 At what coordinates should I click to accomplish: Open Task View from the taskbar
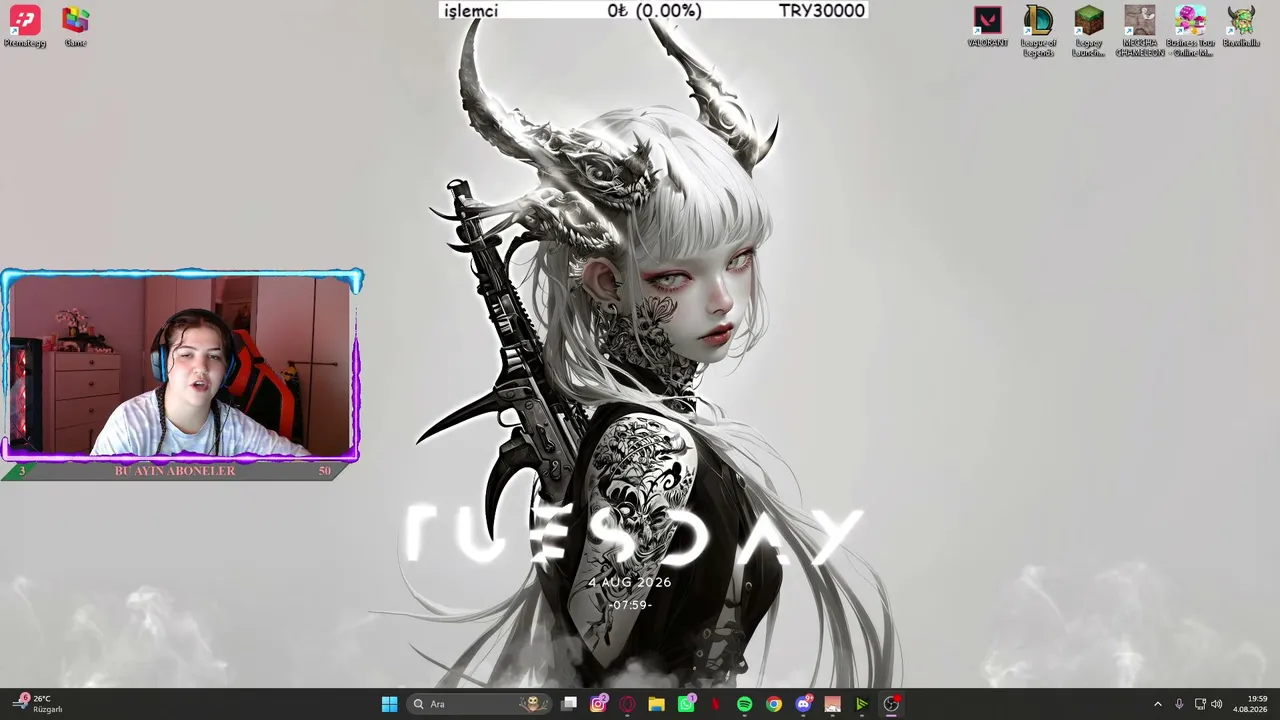[569, 704]
